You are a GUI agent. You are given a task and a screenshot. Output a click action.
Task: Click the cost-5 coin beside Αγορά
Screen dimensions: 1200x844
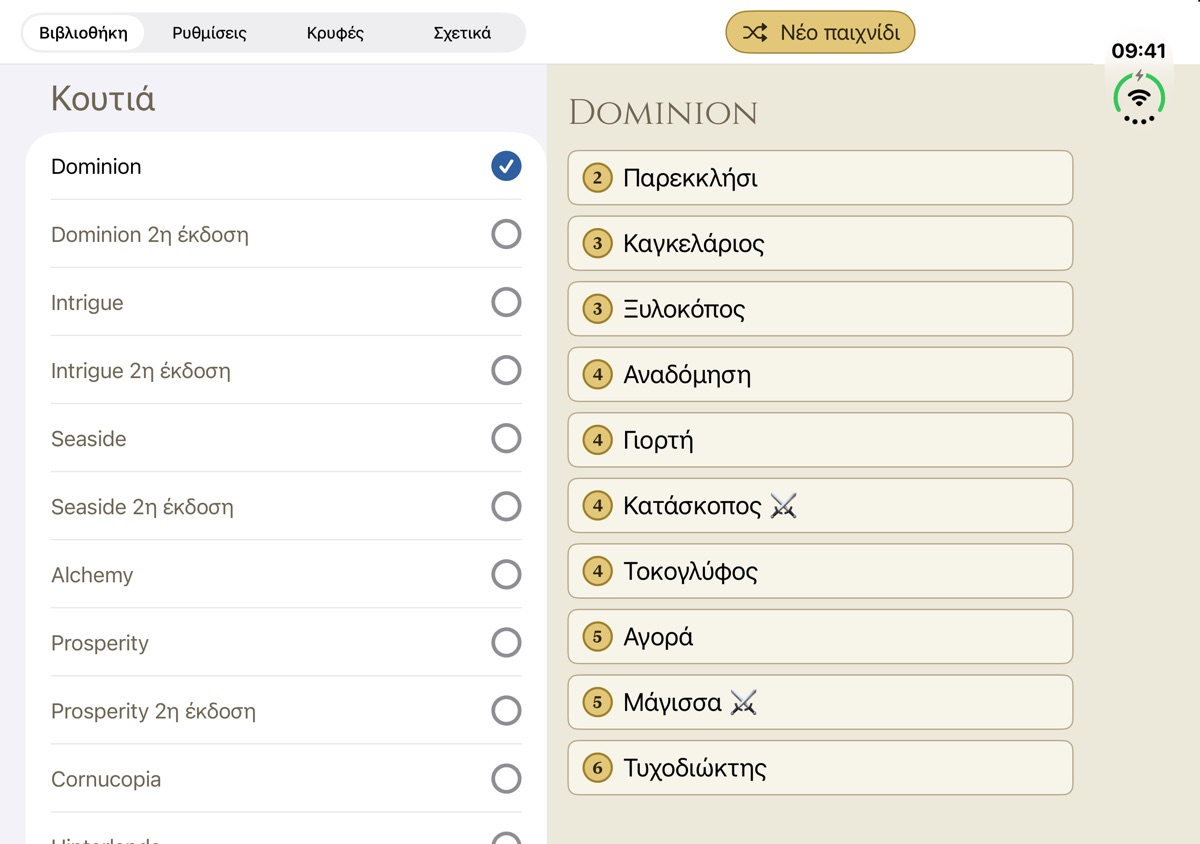click(x=598, y=637)
